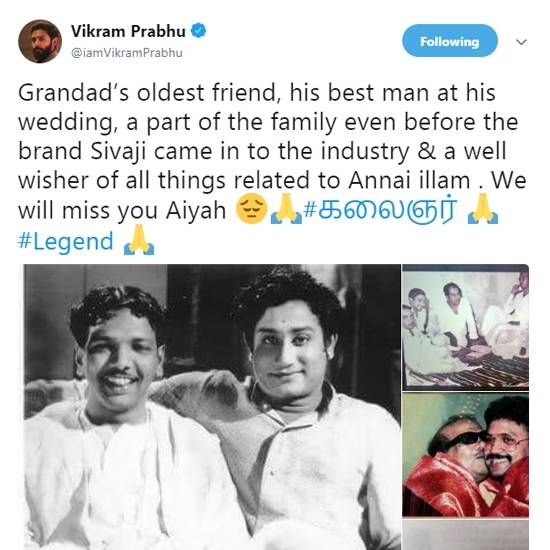Click the tweet text mentioning Annai illam
Screen dimensions: 550x550
tap(272, 166)
